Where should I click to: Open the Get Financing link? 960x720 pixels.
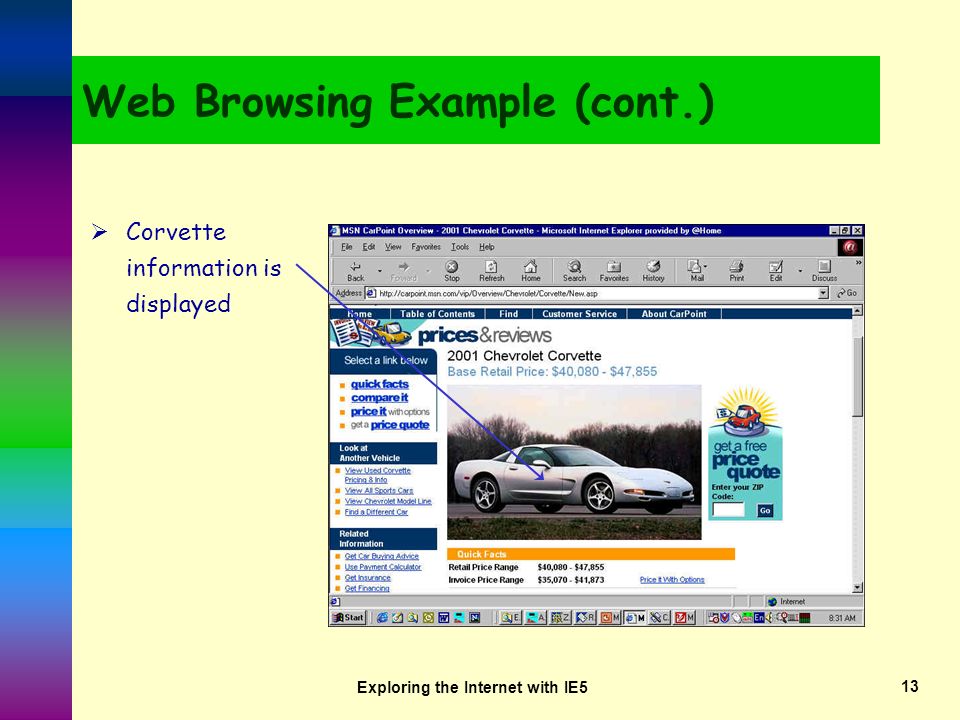(367, 588)
